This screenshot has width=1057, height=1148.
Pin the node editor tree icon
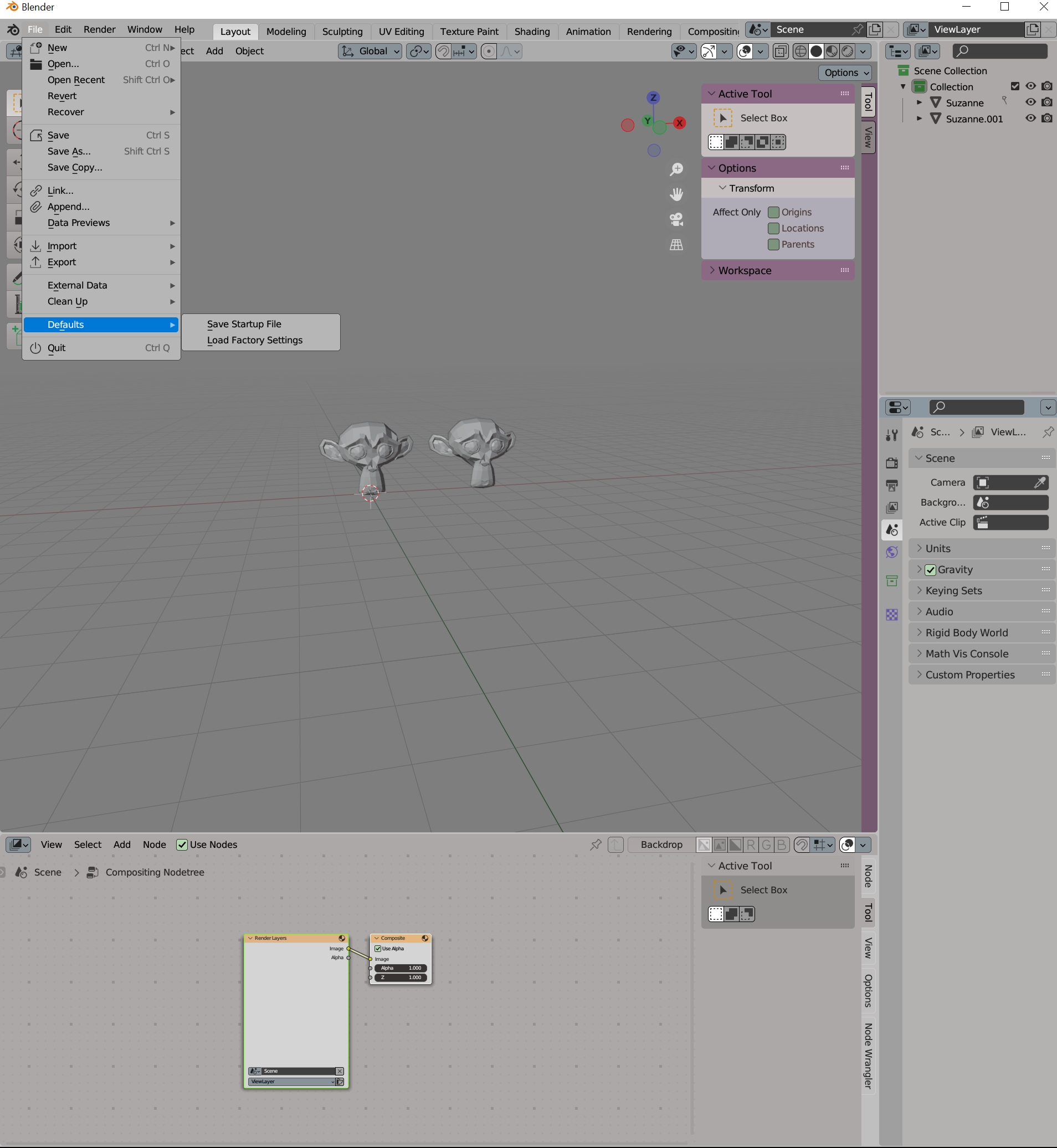point(596,845)
